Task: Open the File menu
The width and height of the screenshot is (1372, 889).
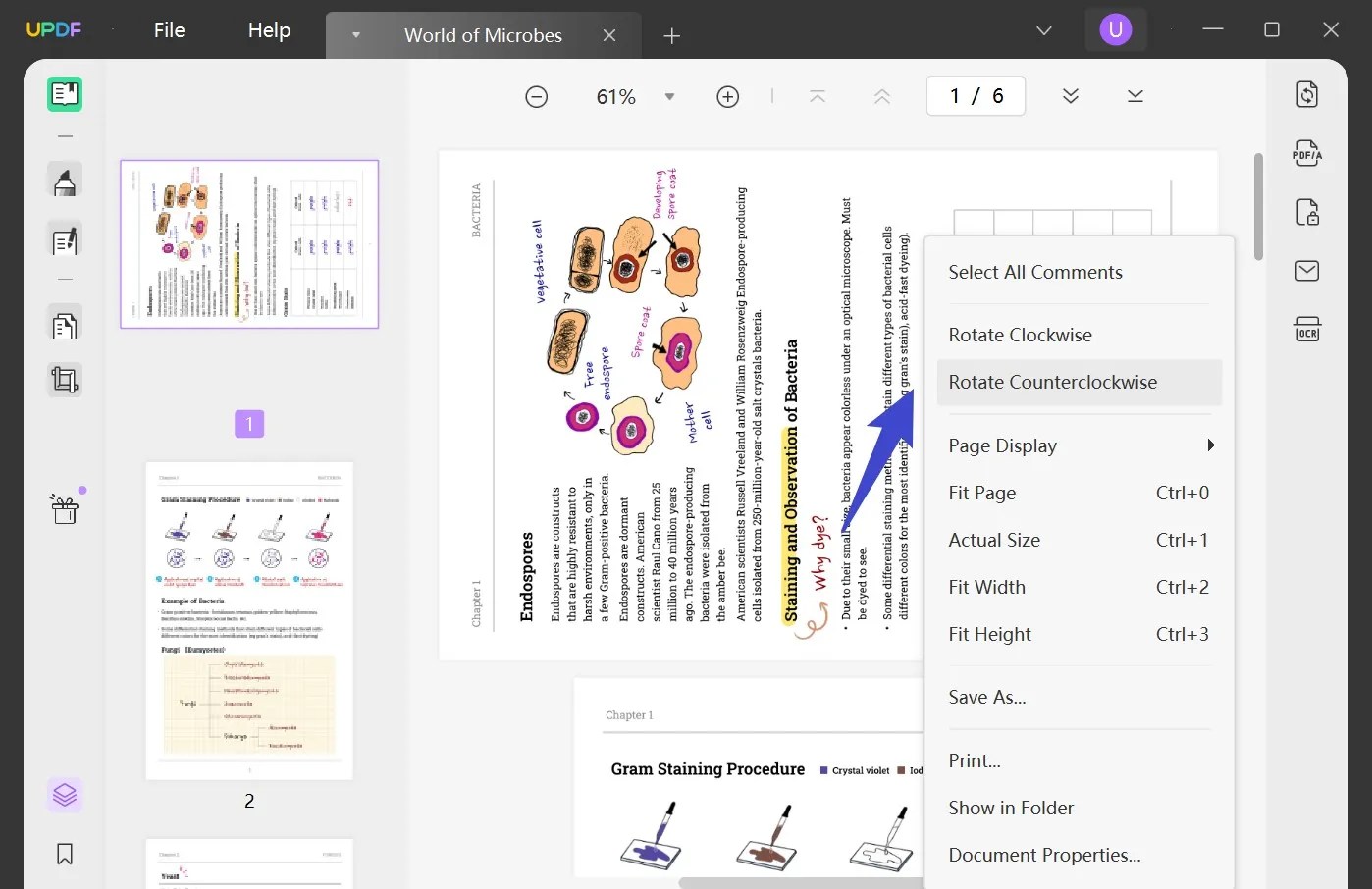Action: coord(169,29)
